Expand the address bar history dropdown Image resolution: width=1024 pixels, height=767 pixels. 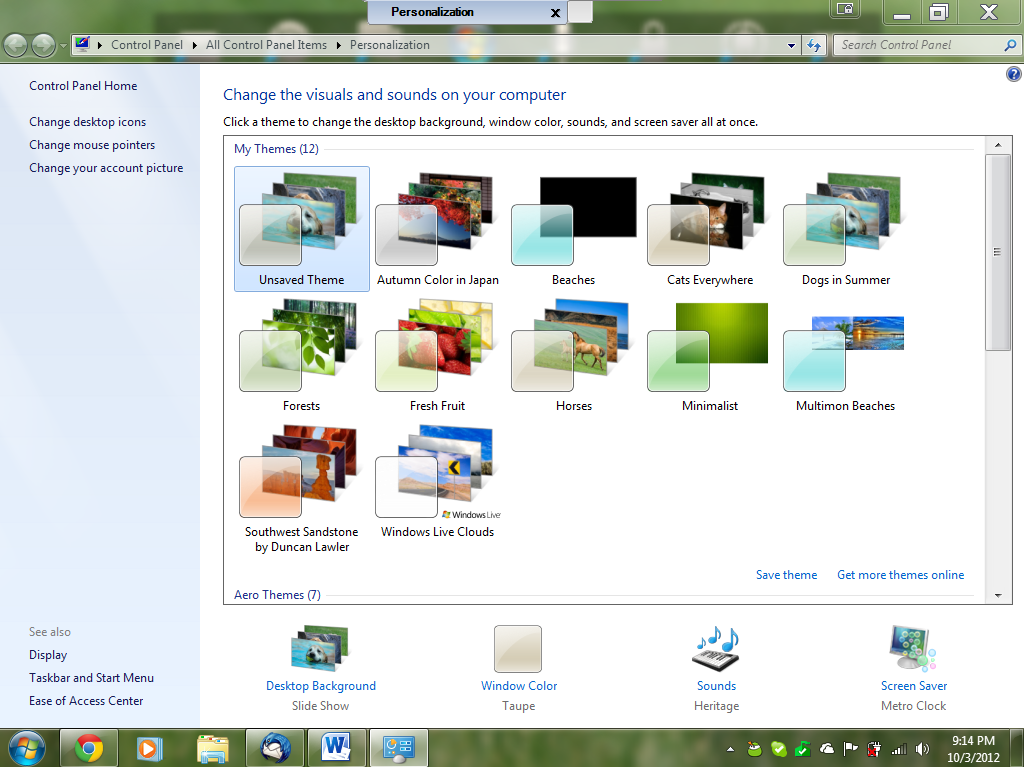pos(792,46)
